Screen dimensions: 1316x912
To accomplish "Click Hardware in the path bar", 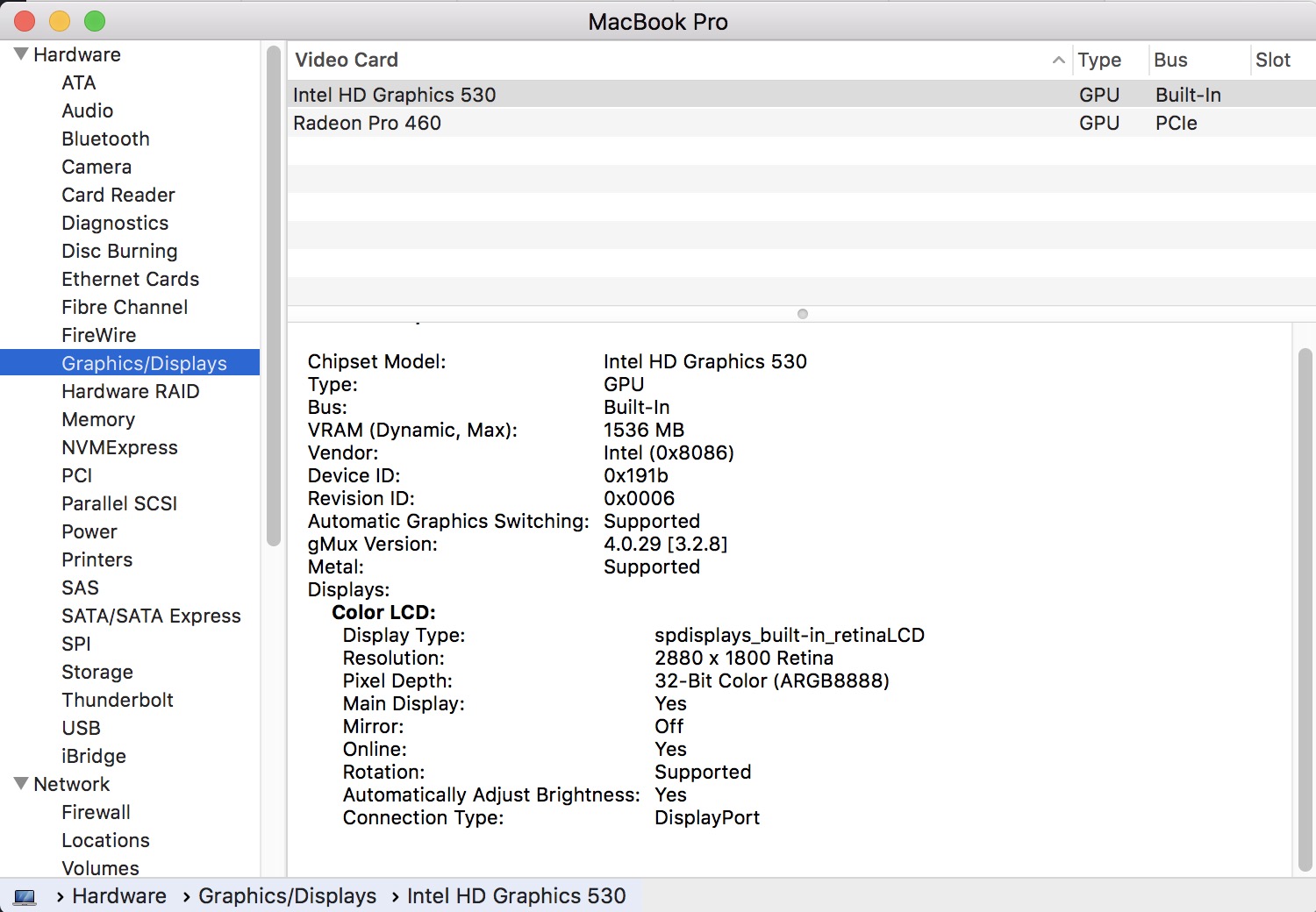I will (119, 896).
